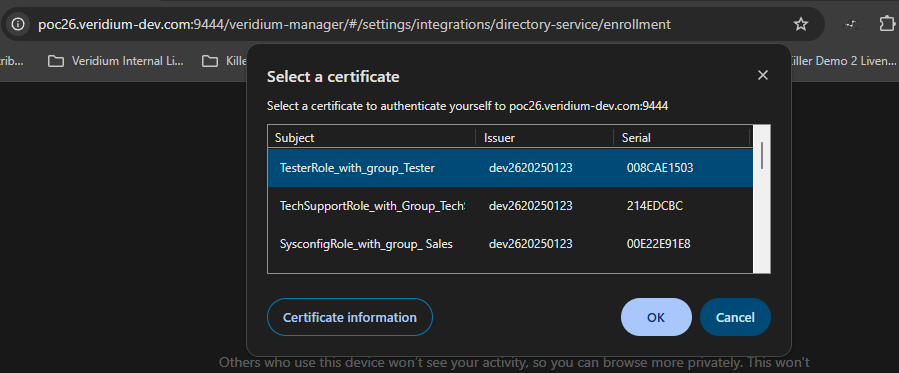Screen dimensions: 899x373
Task: Click the Serial column header
Action: pyautogui.click(x=681, y=138)
